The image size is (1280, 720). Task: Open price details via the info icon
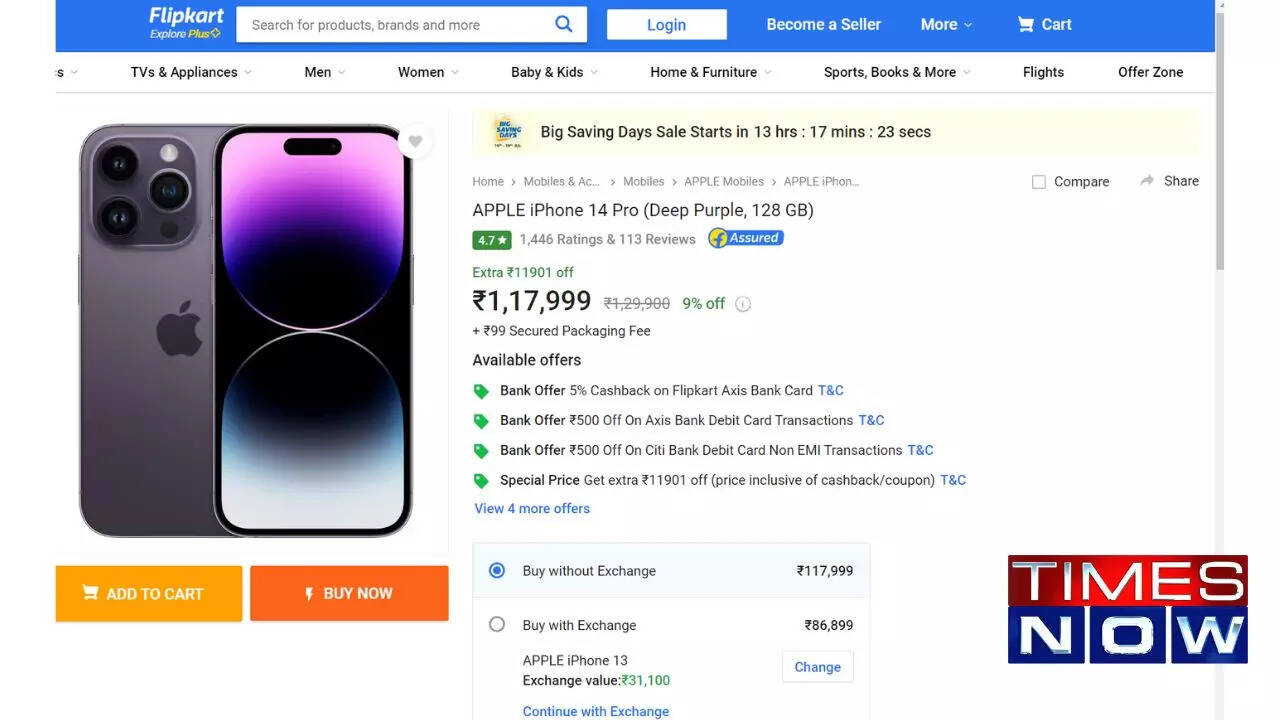click(743, 303)
